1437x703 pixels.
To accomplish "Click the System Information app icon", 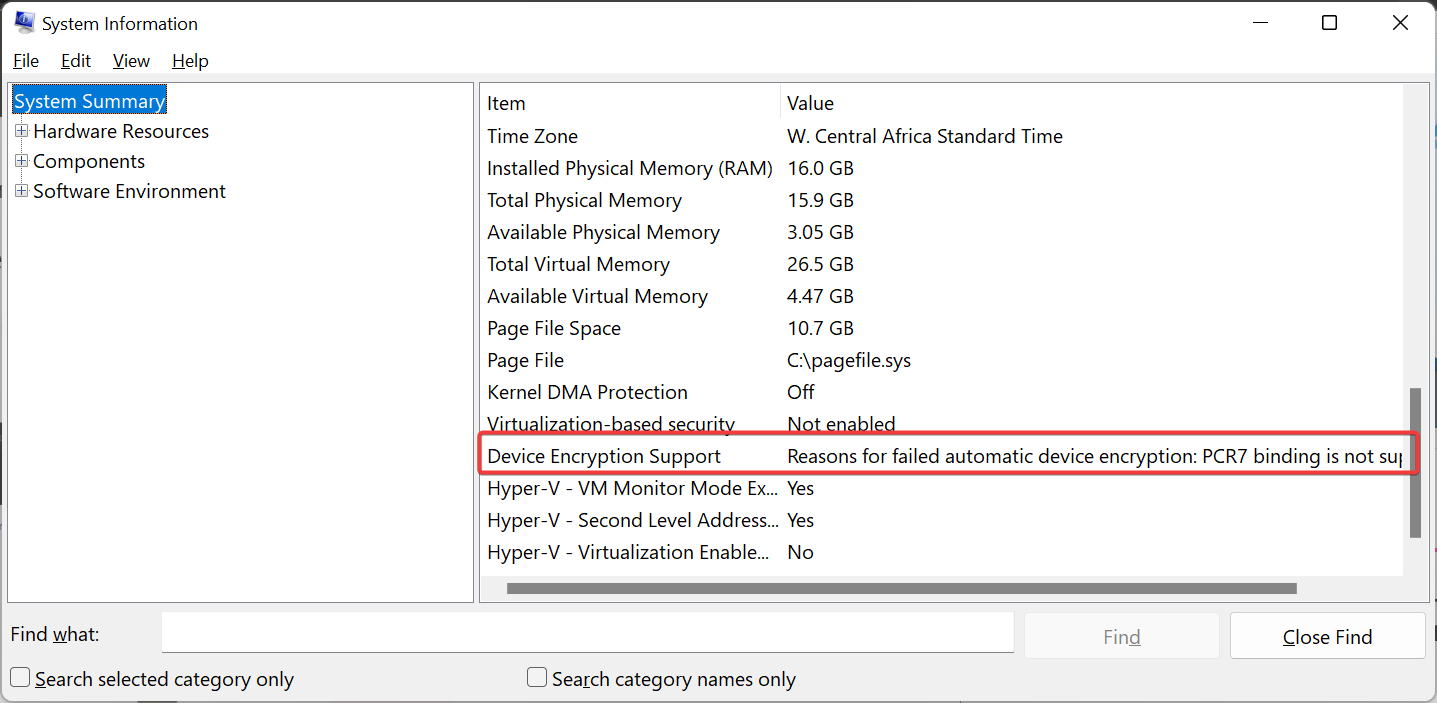I will [24, 22].
